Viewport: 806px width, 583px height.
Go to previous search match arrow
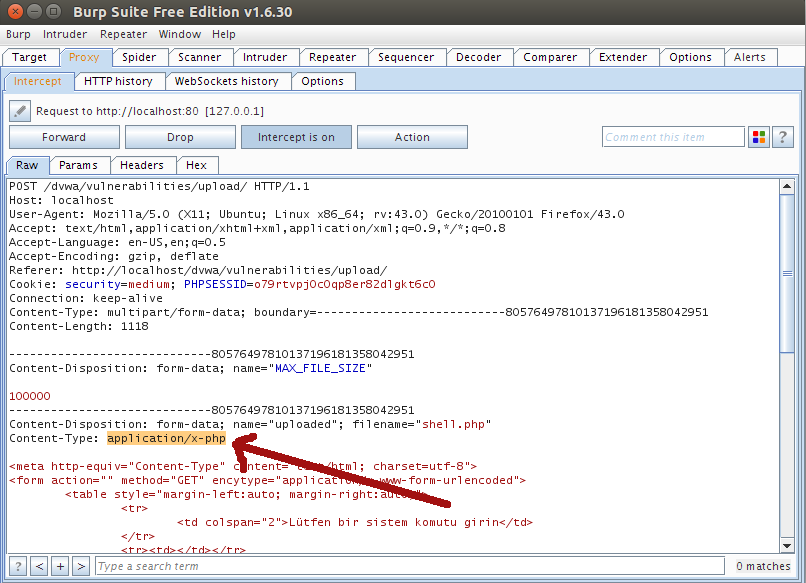click(x=40, y=566)
